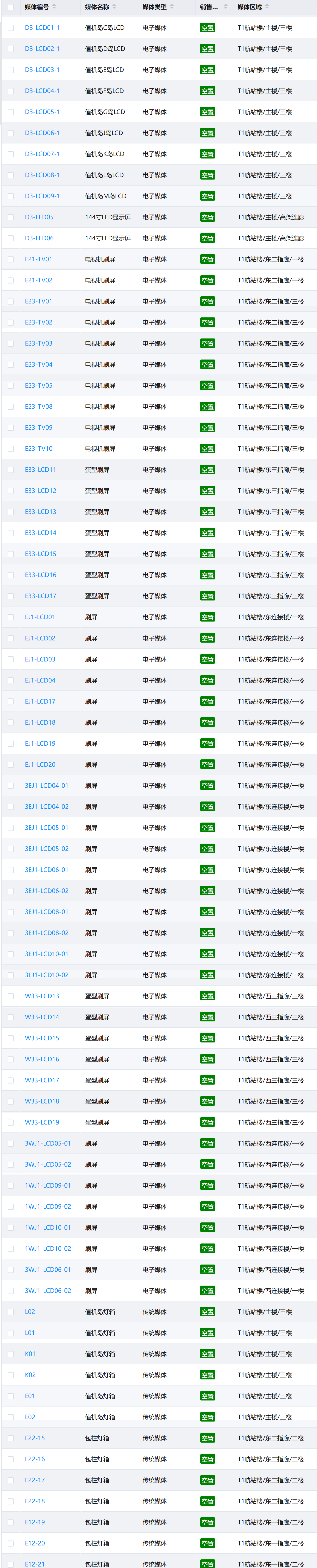Click T1航站楼/西三指廊/三楼 in row W33-LCD15

[271, 1038]
